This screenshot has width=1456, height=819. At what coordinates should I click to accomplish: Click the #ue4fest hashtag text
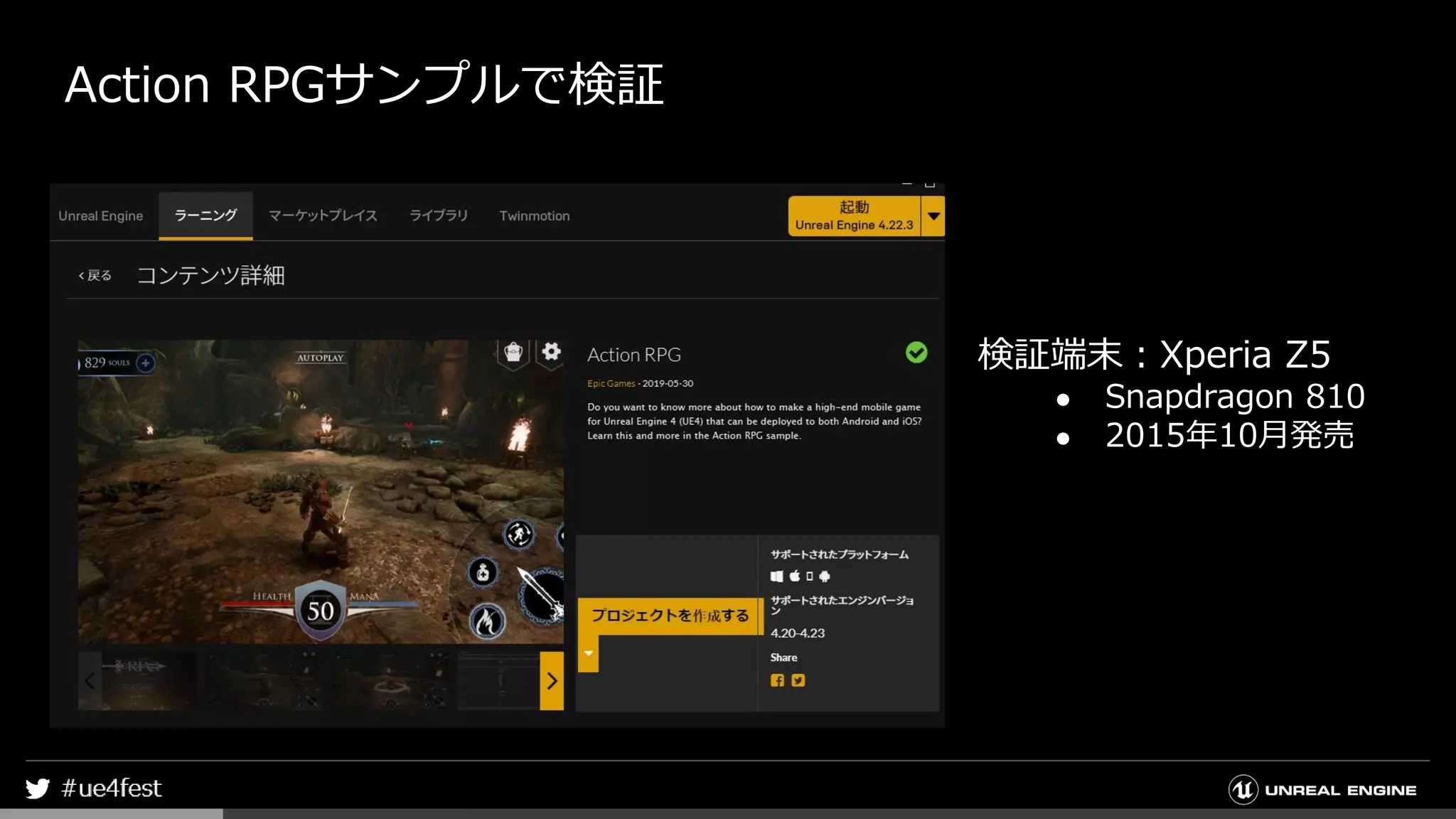[112, 788]
